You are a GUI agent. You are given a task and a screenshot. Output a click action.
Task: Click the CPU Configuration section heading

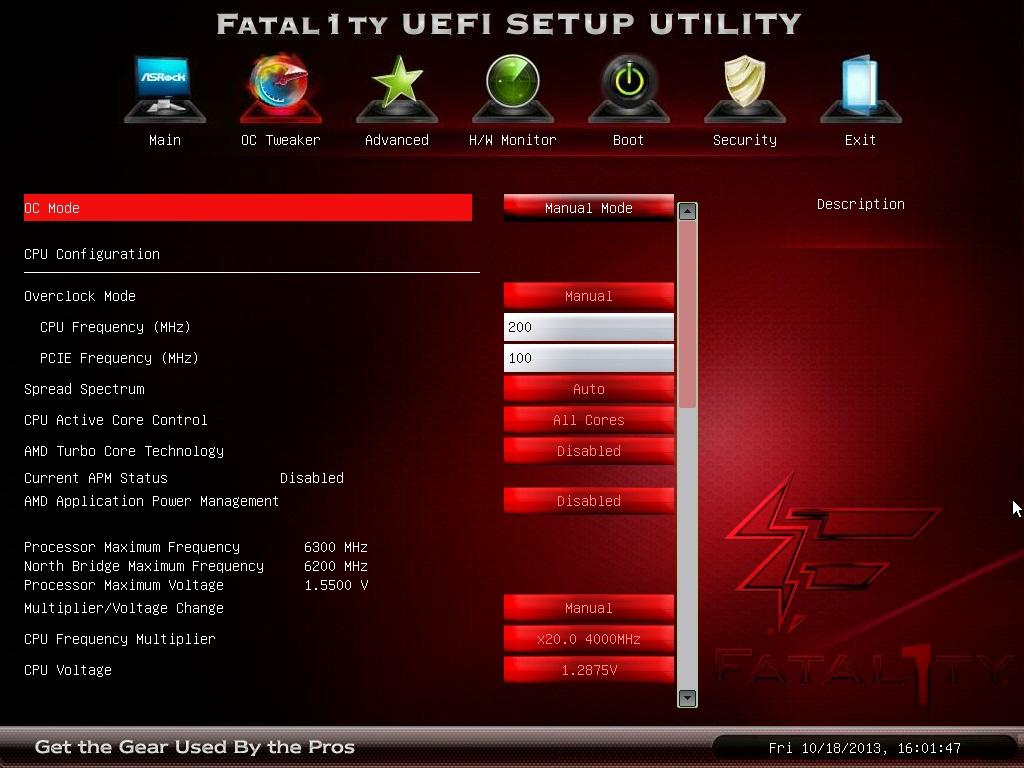(92, 254)
